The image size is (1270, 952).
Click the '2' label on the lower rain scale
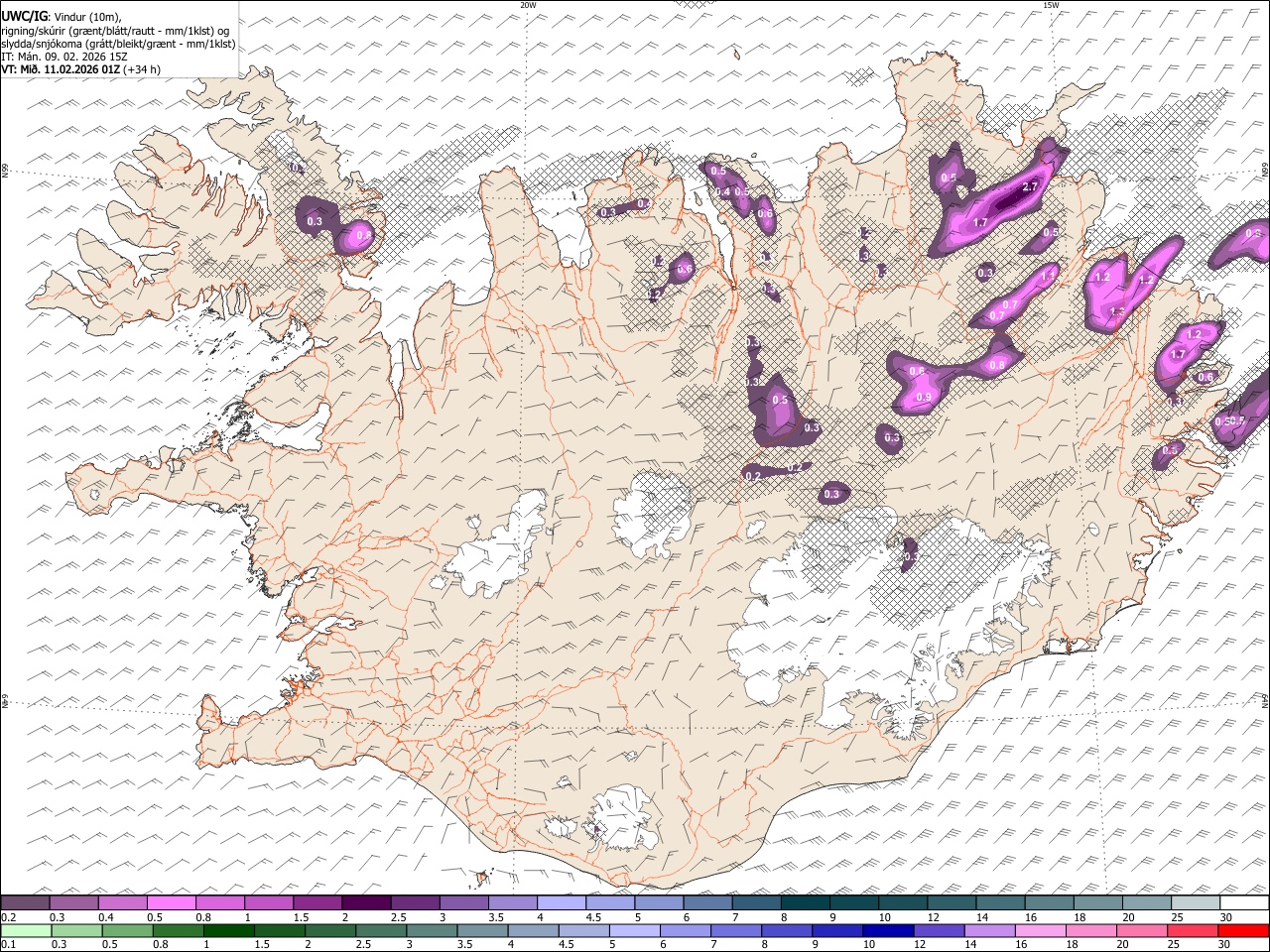pyautogui.click(x=309, y=944)
